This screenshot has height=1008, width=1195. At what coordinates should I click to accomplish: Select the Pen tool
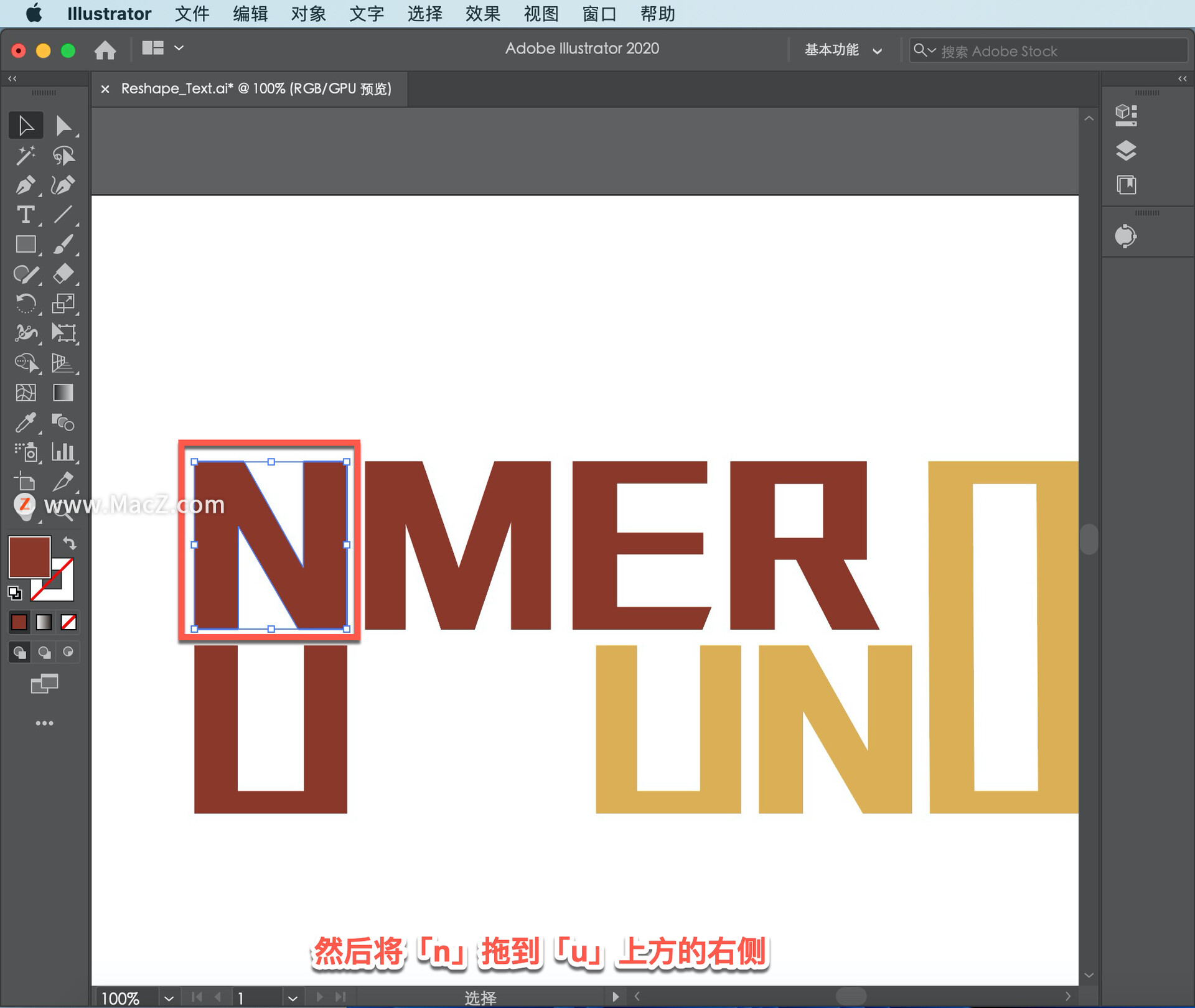25,185
